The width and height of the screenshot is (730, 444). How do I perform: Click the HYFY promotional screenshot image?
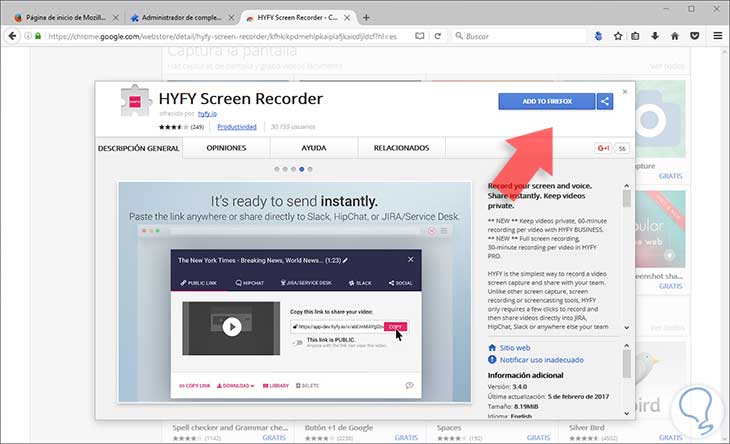[x=295, y=292]
